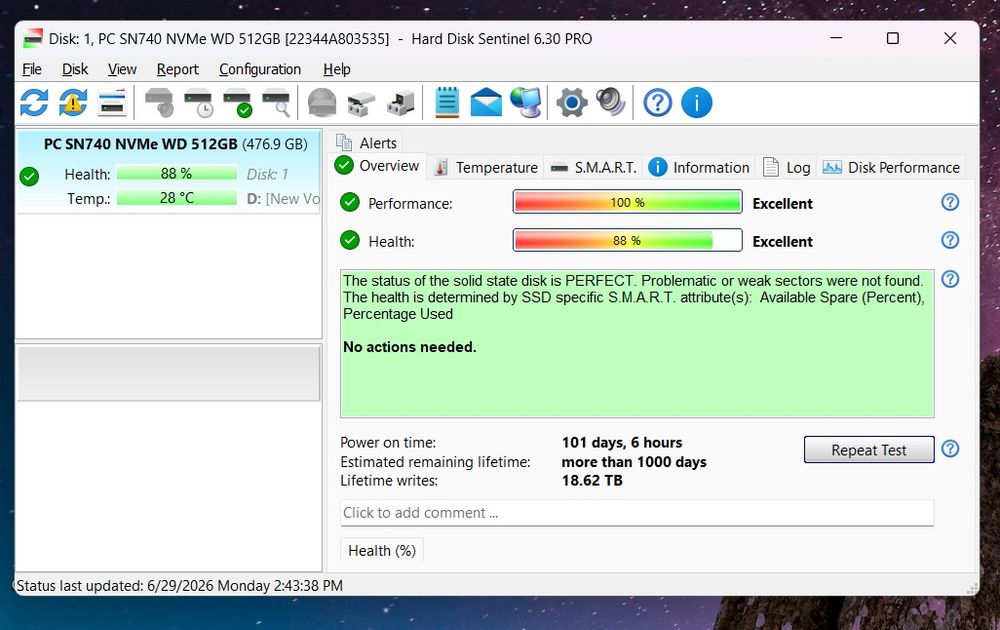Open settings via the gear toolbar icon
This screenshot has width=1000, height=630.
point(571,103)
